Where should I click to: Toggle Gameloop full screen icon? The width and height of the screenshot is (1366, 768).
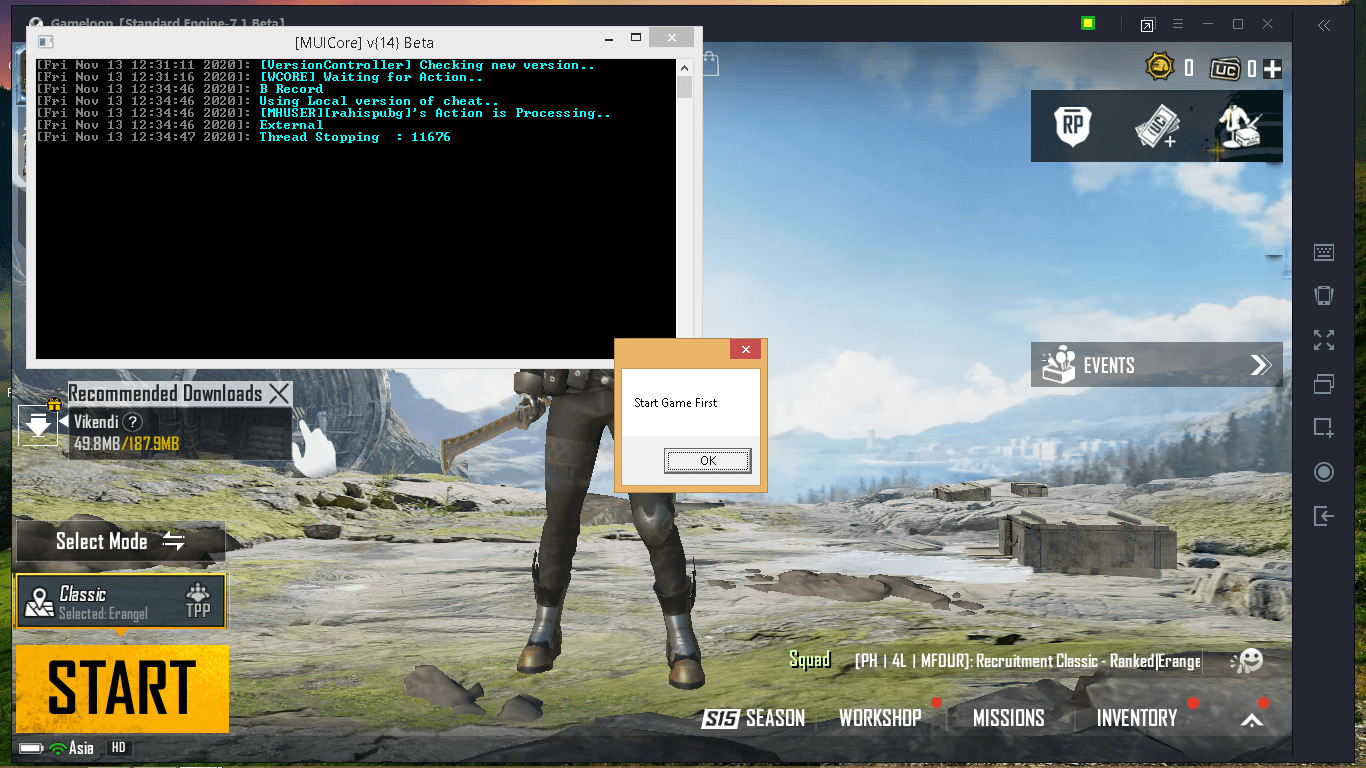tap(1324, 340)
